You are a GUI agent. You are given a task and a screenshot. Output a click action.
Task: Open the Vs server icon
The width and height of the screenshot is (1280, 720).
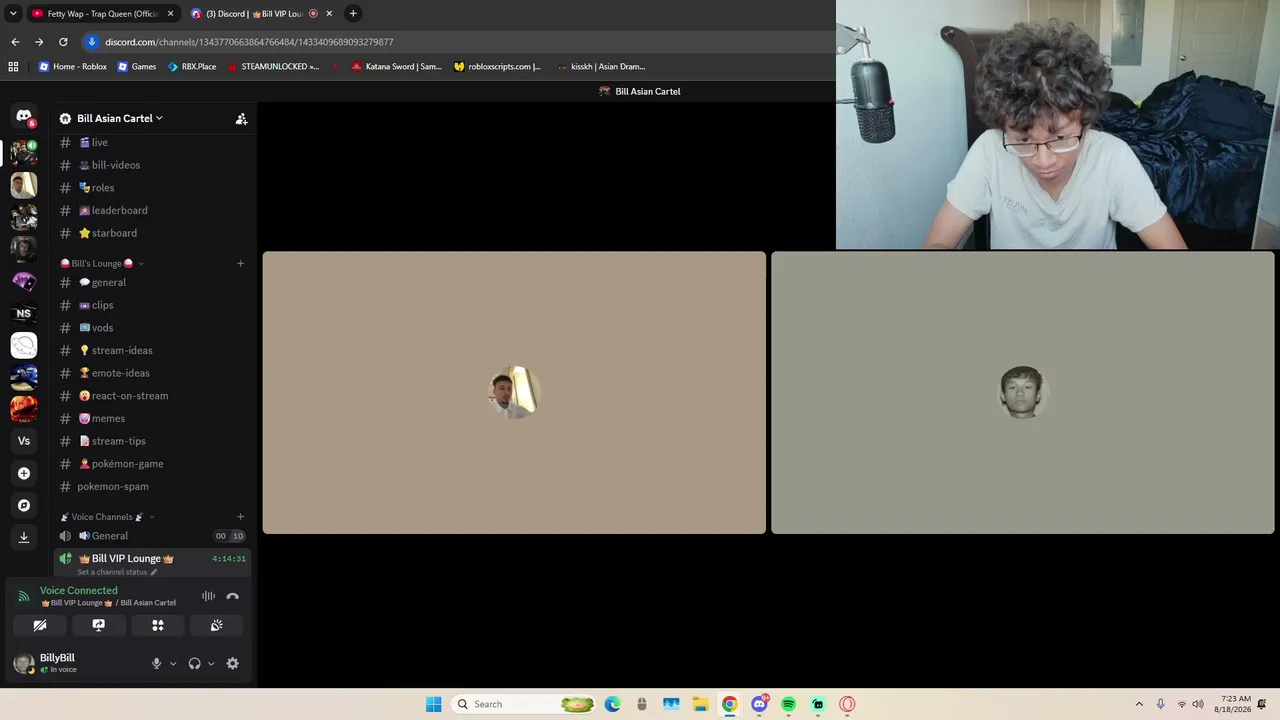click(x=24, y=441)
